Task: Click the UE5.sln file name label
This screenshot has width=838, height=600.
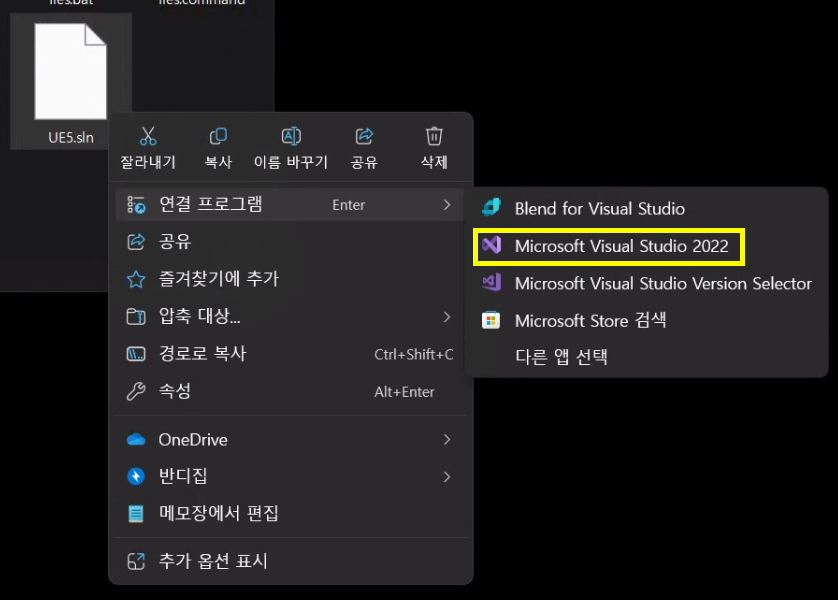Action: (x=71, y=137)
